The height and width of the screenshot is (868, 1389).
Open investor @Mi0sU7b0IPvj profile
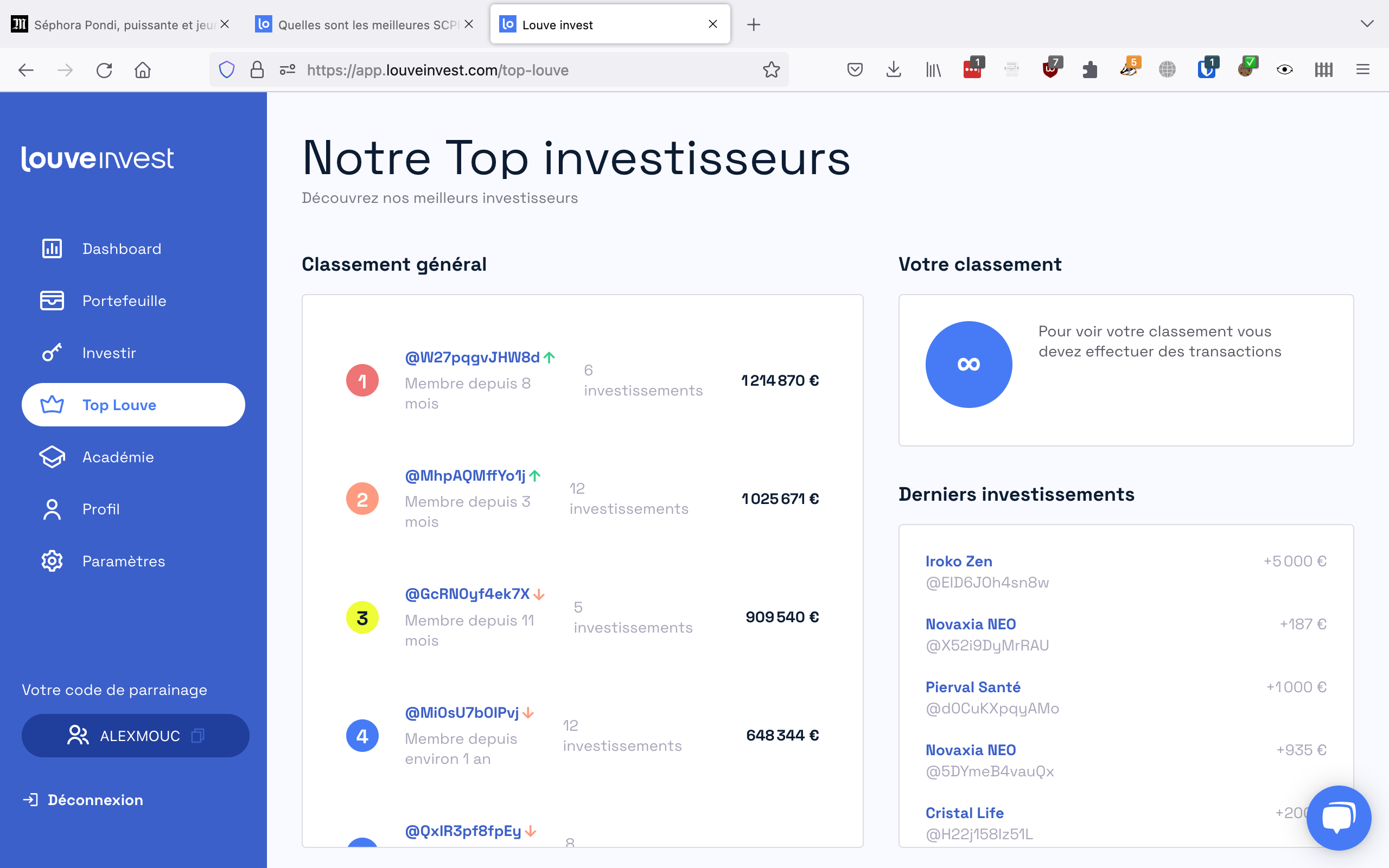[462, 712]
